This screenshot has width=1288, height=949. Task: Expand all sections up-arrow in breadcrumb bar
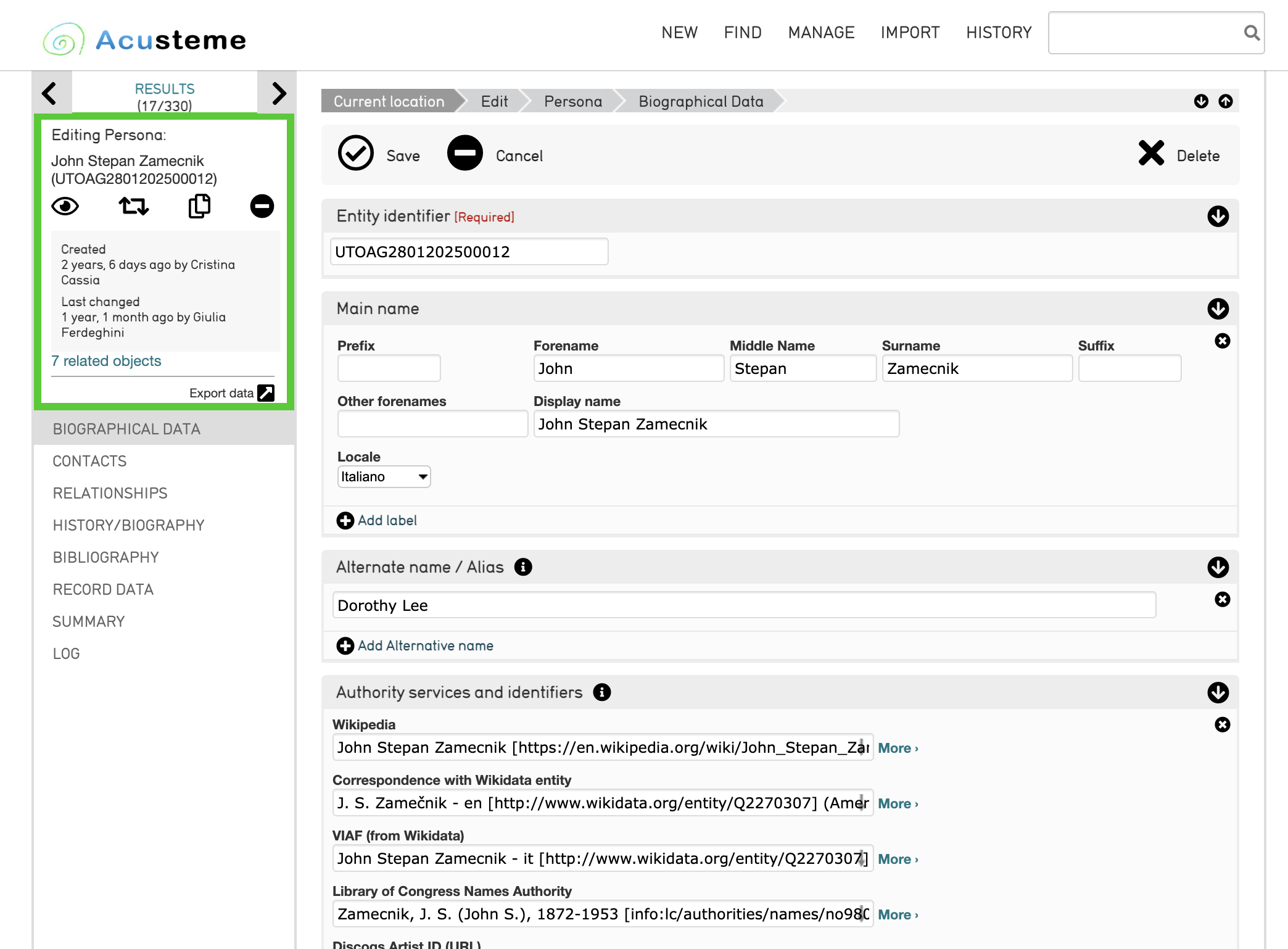pyautogui.click(x=1226, y=101)
